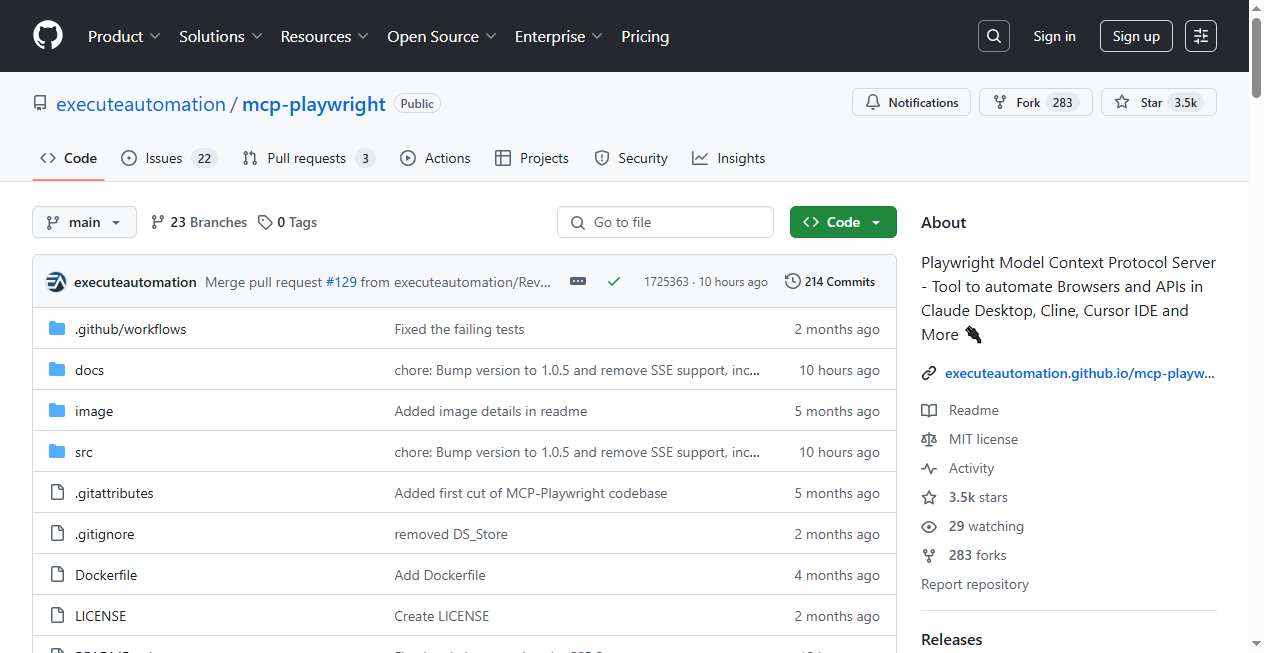The image size is (1264, 653).
Task: Click the image folder icon
Action: click(57, 411)
